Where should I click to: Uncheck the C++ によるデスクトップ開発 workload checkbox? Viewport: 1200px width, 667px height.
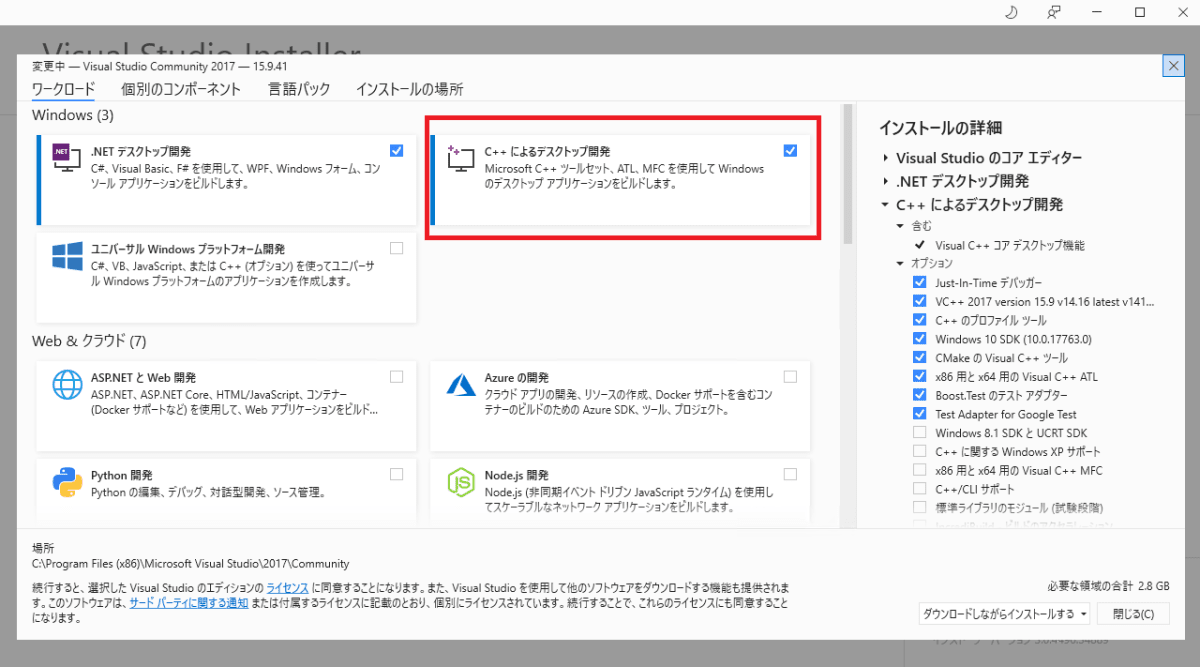pos(791,150)
